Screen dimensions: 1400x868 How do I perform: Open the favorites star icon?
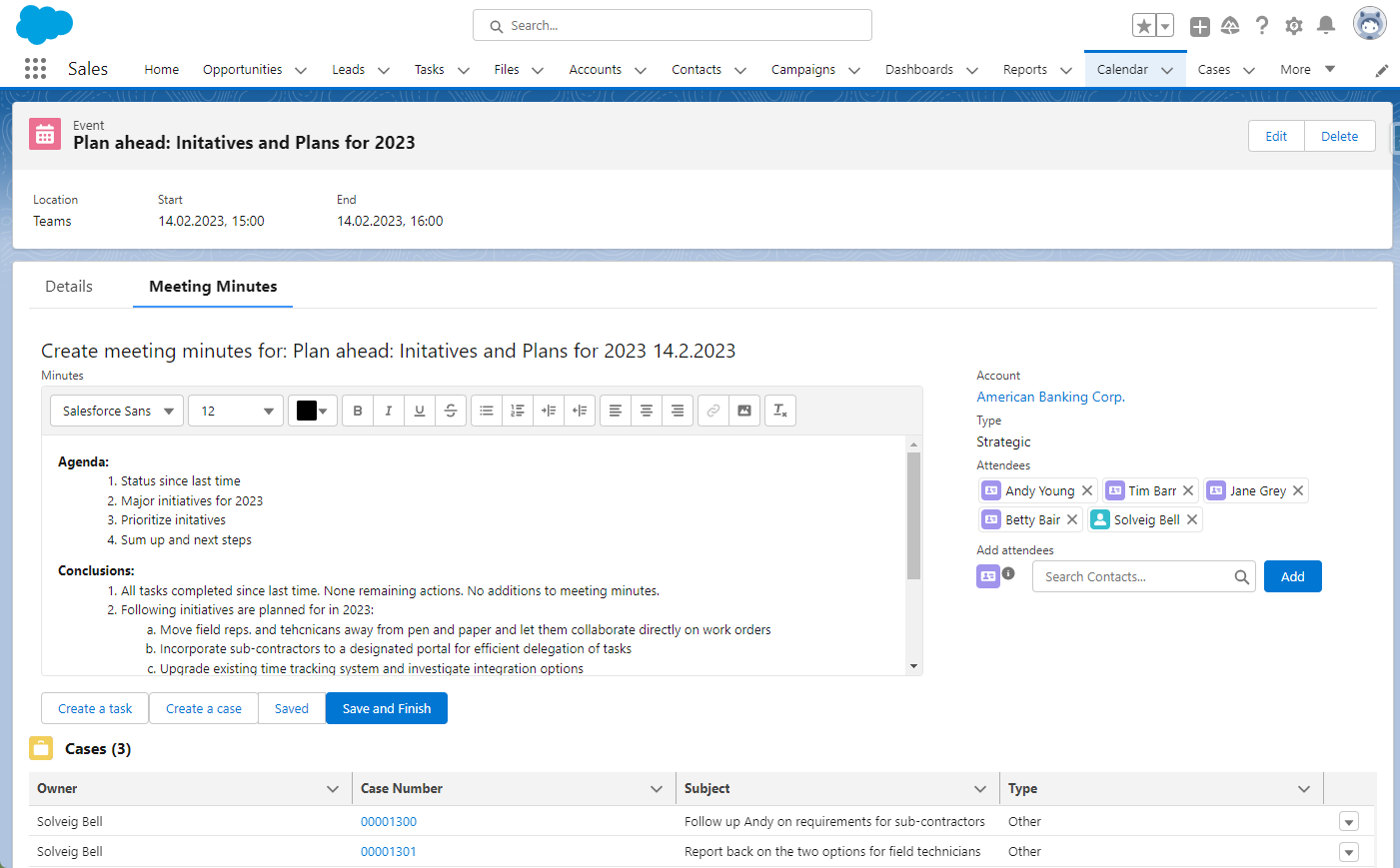(x=1144, y=26)
